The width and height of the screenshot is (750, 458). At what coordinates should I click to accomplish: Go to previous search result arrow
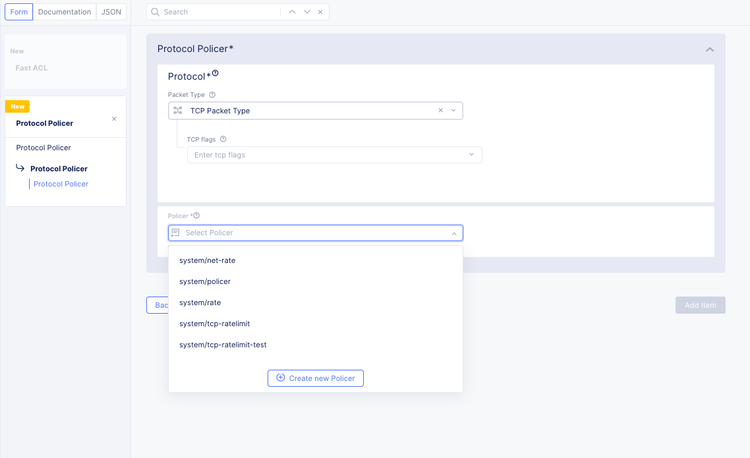[x=291, y=12]
